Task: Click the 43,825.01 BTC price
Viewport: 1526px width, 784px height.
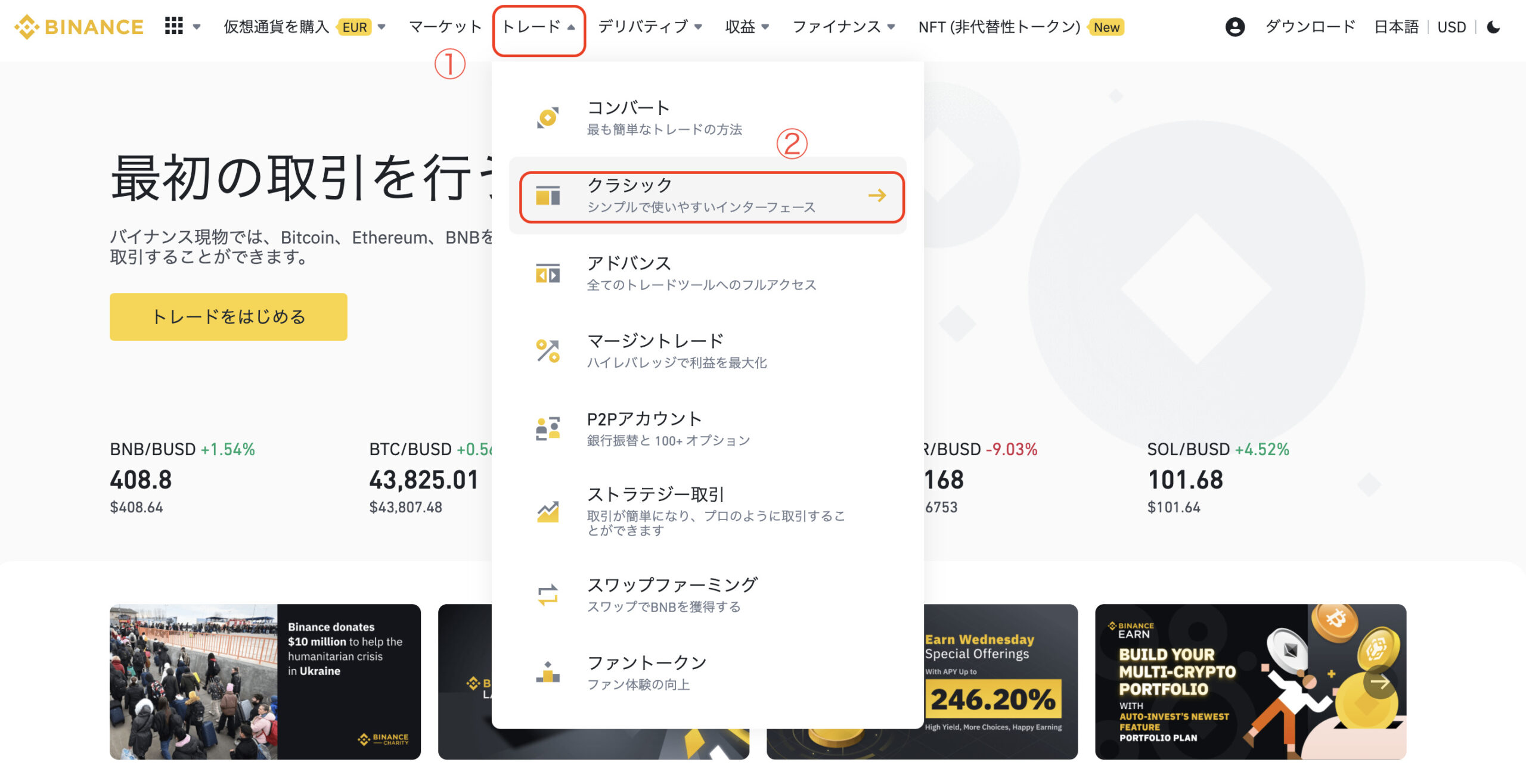Action: click(424, 480)
